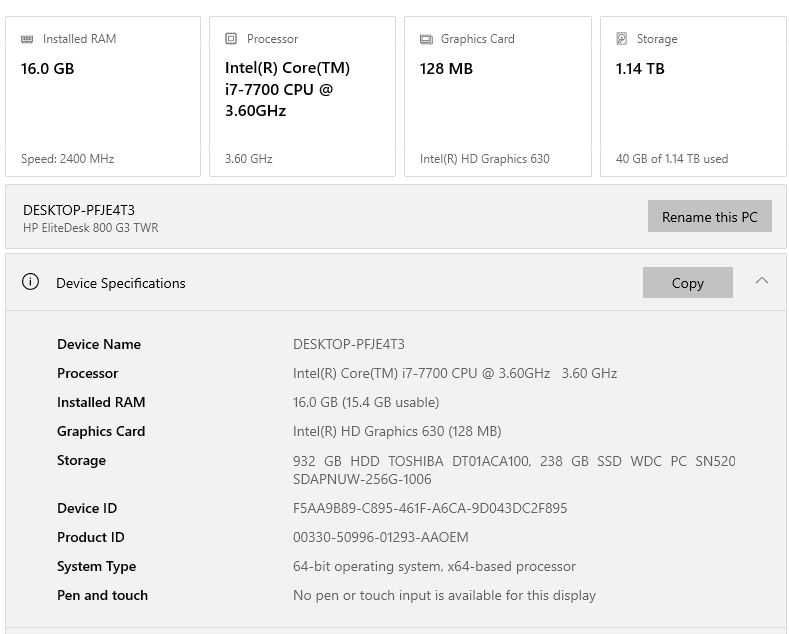The image size is (789, 634).
Task: Click the Product ID label
Action: [x=91, y=537]
